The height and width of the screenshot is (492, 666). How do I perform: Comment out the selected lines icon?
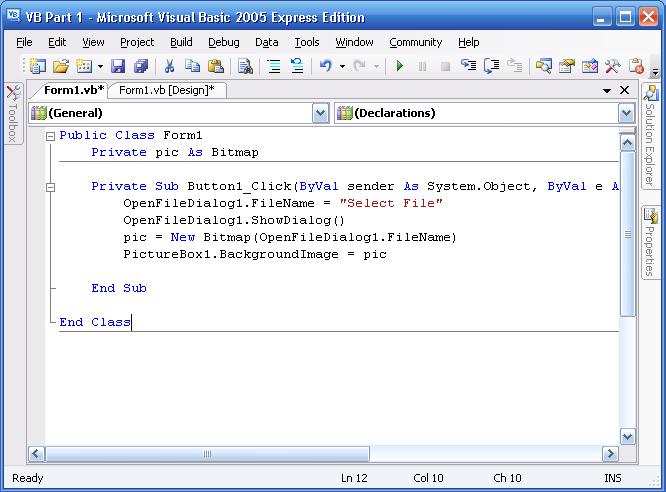click(274, 66)
